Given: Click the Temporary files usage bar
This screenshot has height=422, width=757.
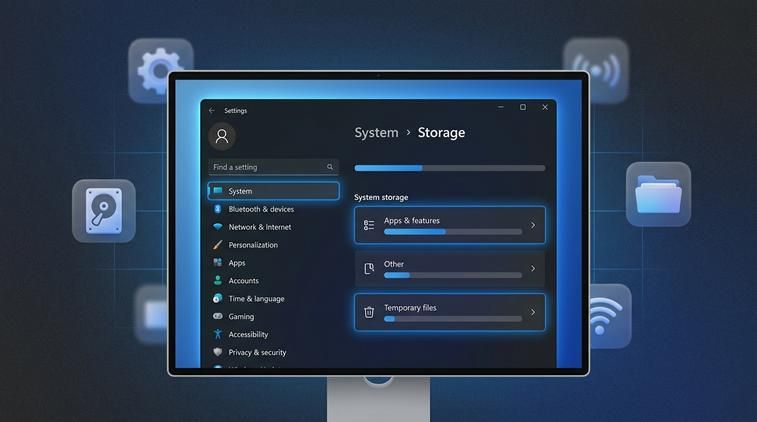Looking at the screenshot, I should 453,319.
